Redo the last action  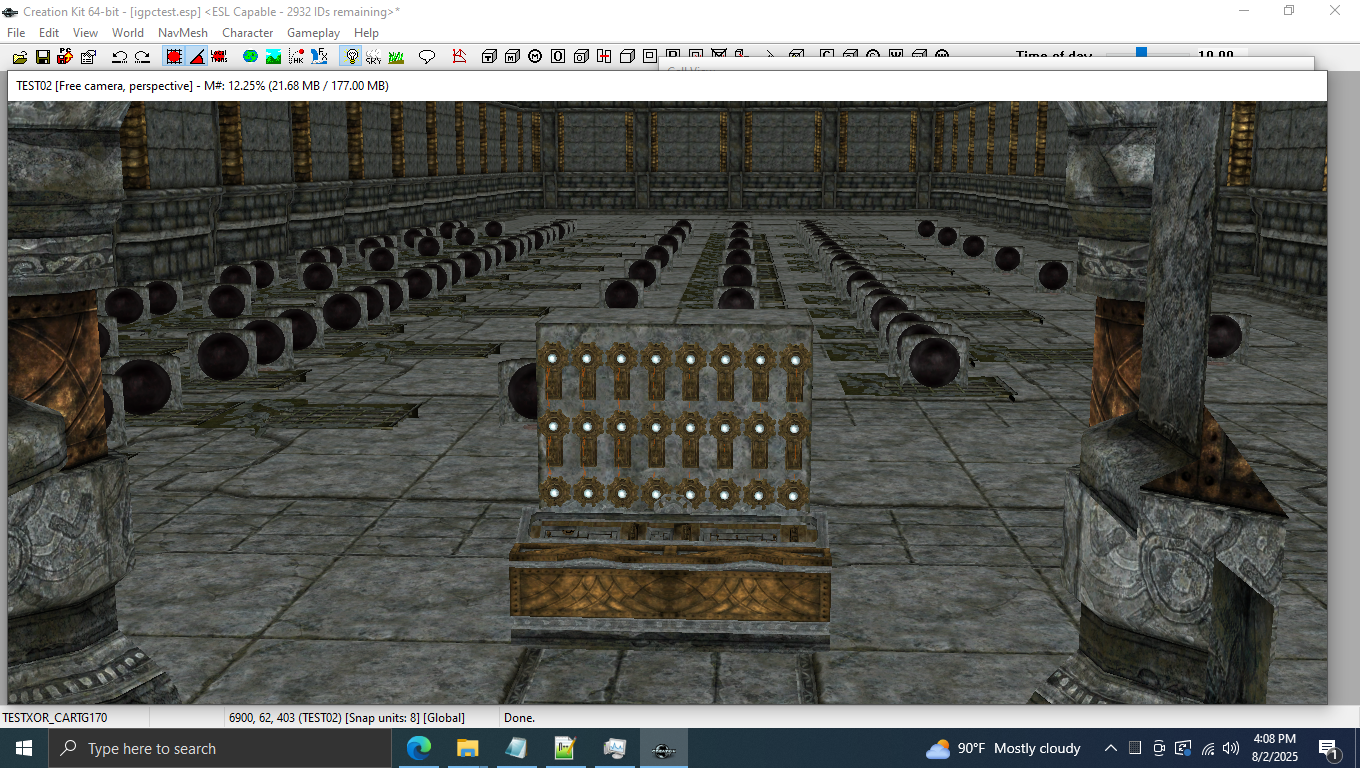142,57
